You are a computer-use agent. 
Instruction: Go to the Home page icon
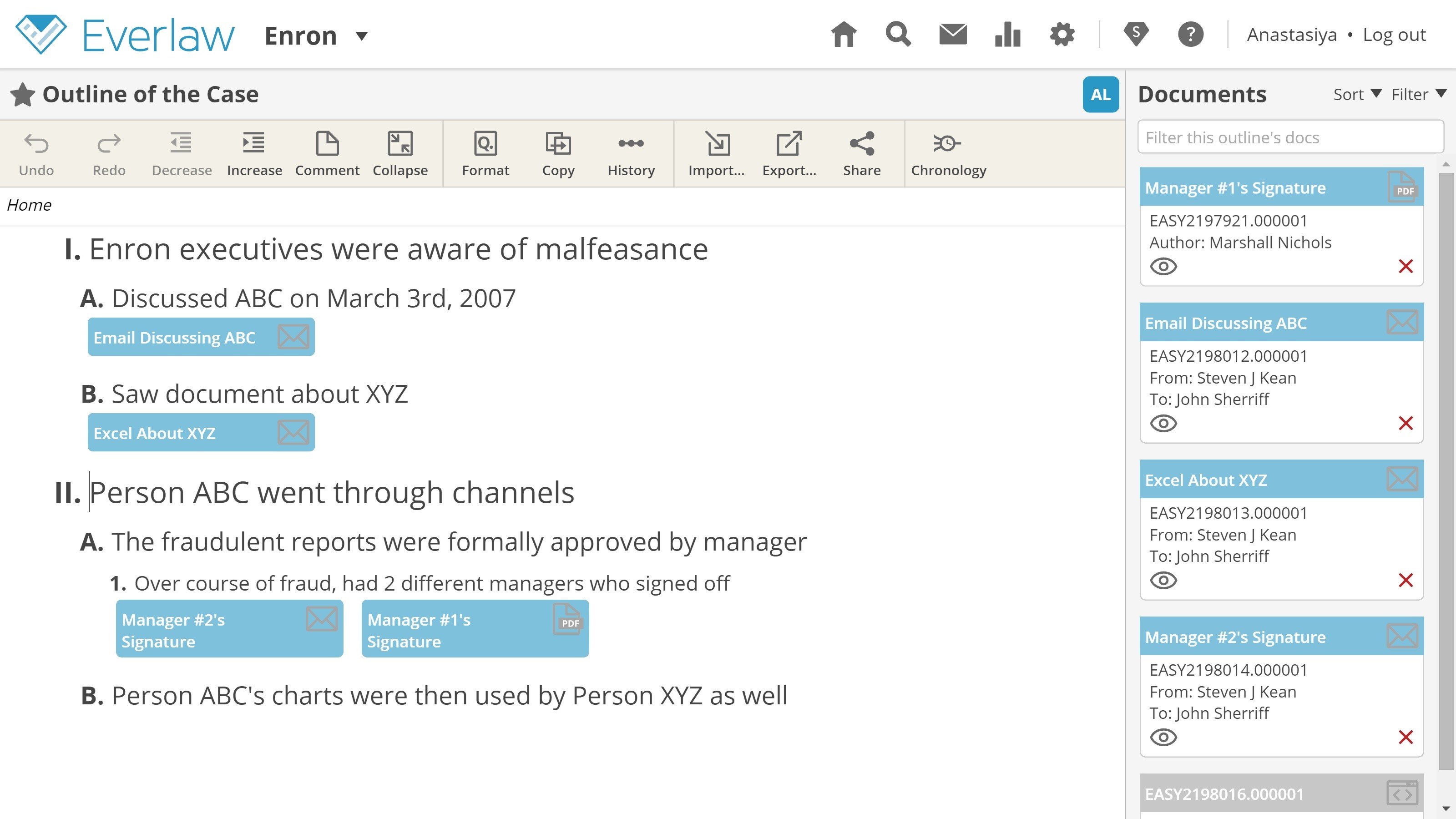tap(843, 35)
